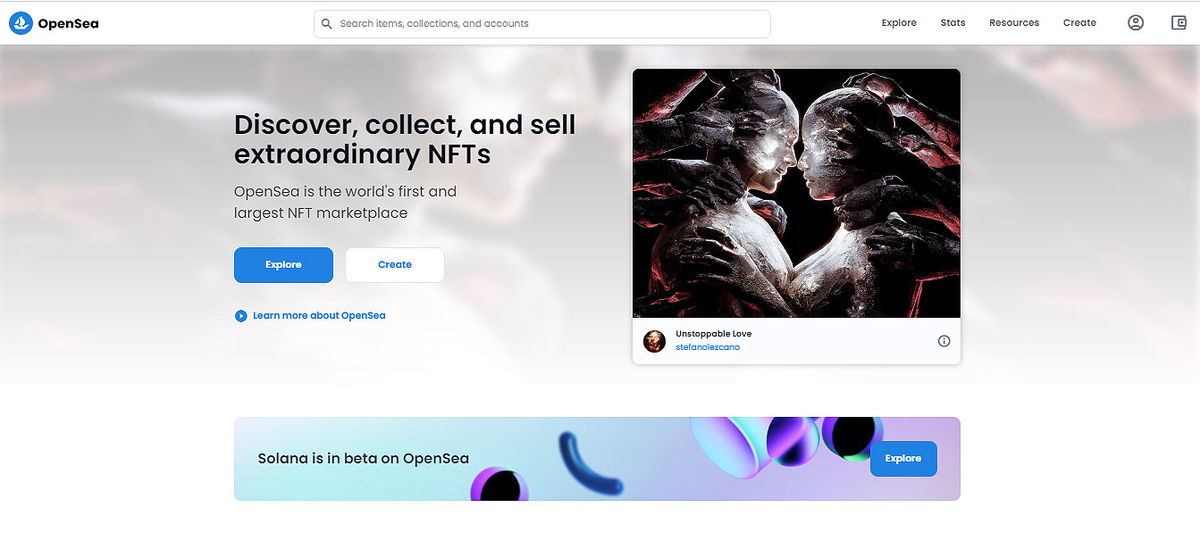Click the OpenSea wordmark text
The image size is (1200, 541).
pyautogui.click(x=69, y=23)
